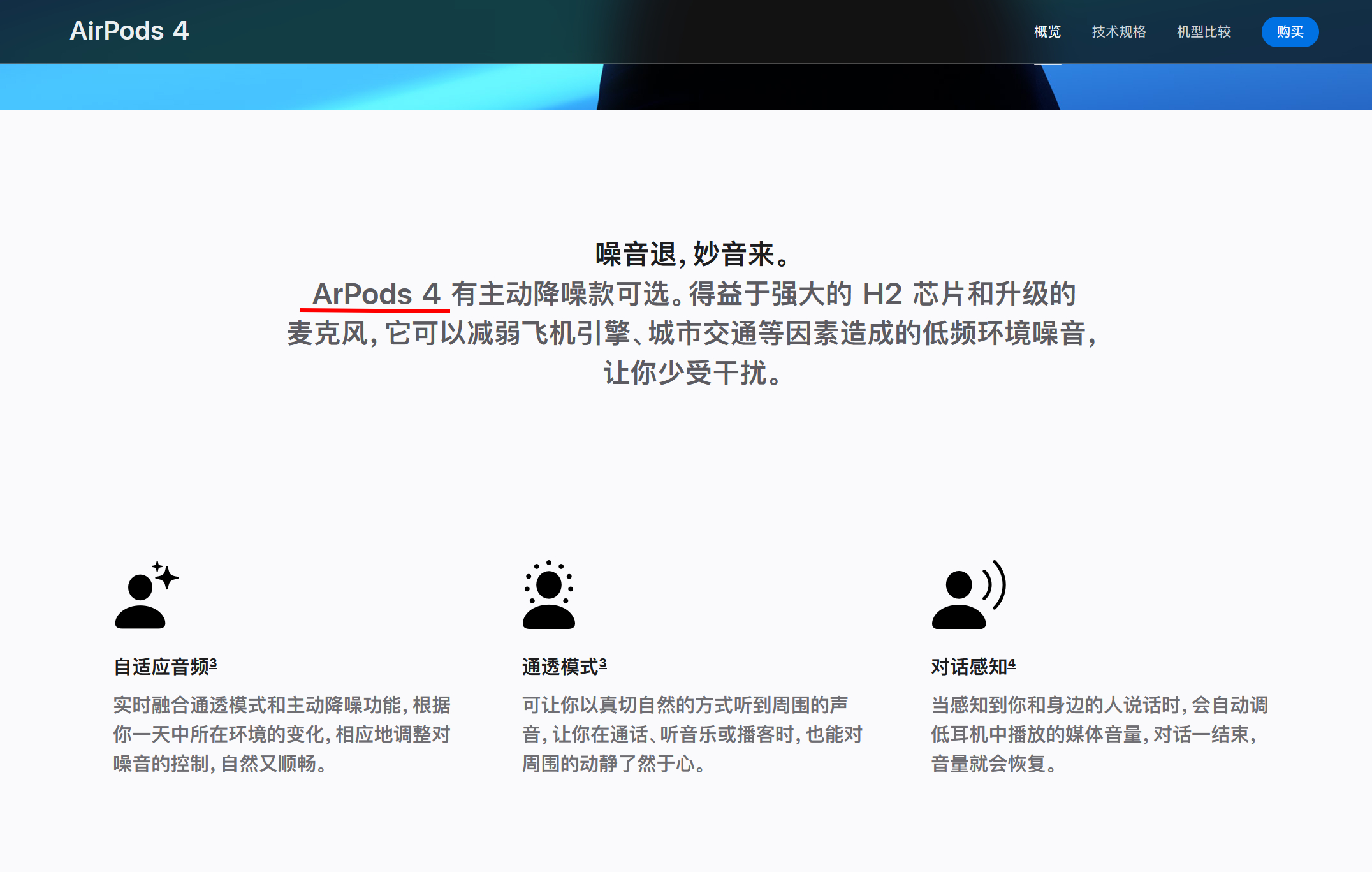Click footnote 3 beside 通透模式
Screen dimensions: 1372x872
coord(602,663)
